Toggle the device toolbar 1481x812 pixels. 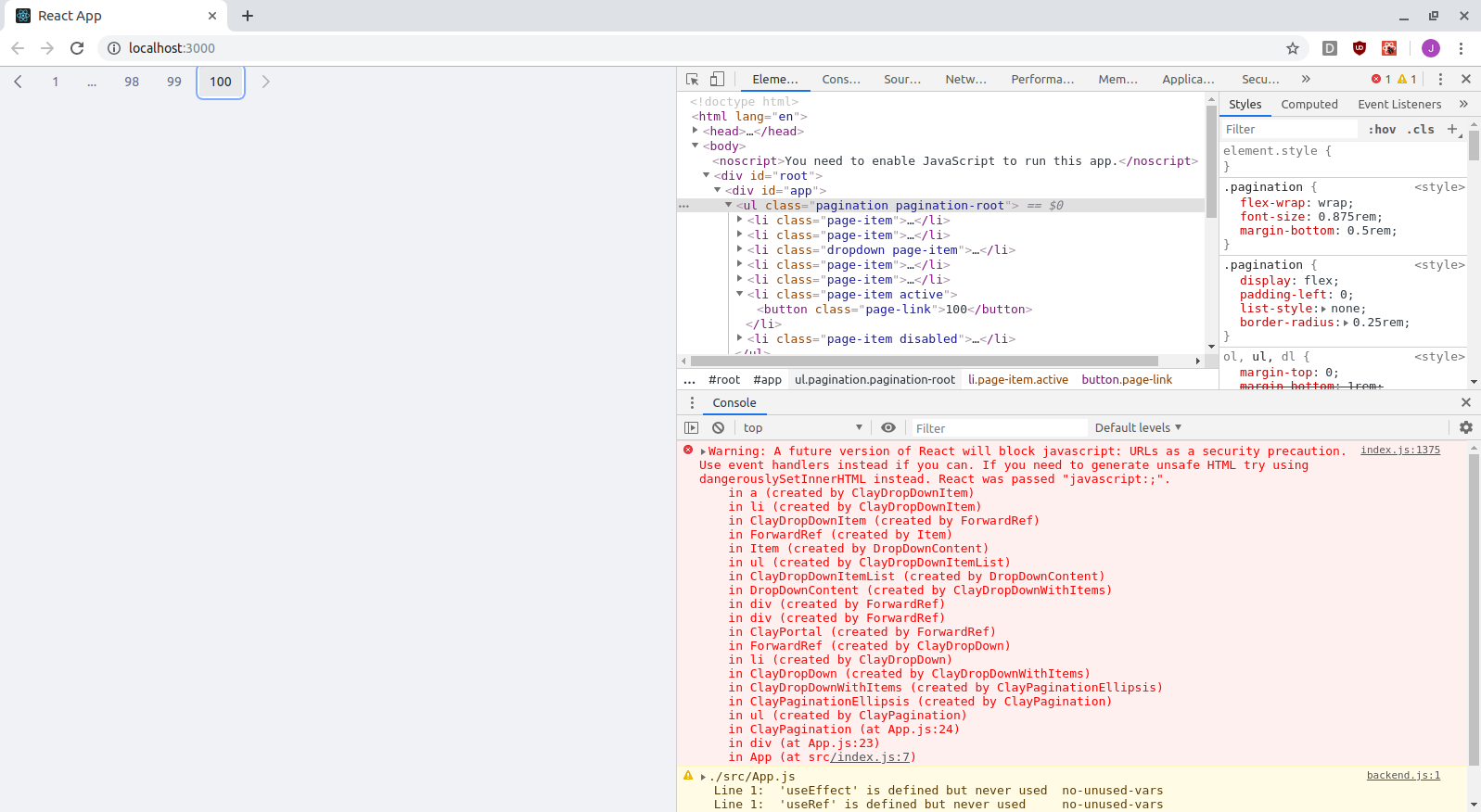click(x=717, y=80)
